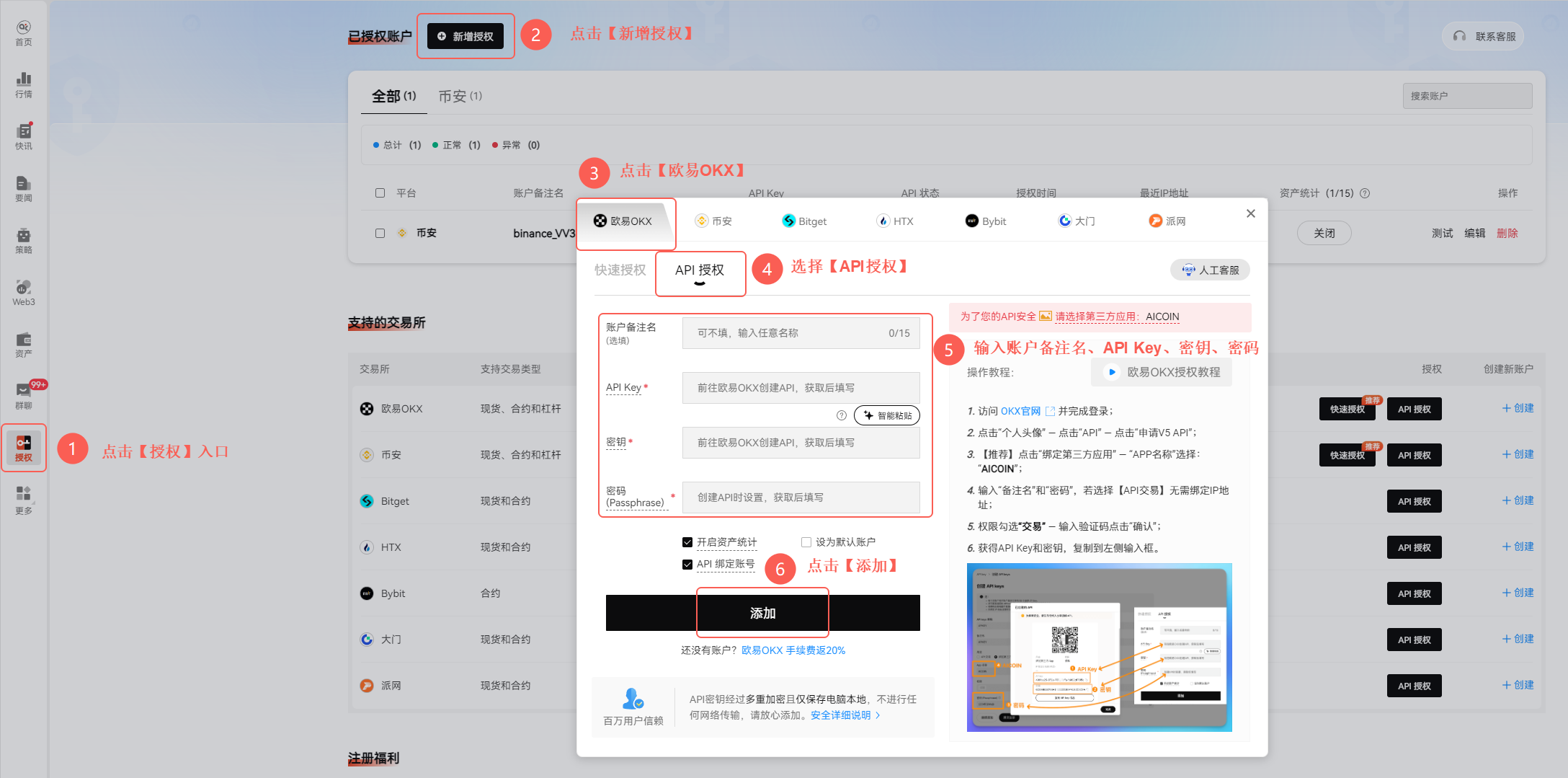Click + 创建 link in 大门 row

[x=1518, y=639]
